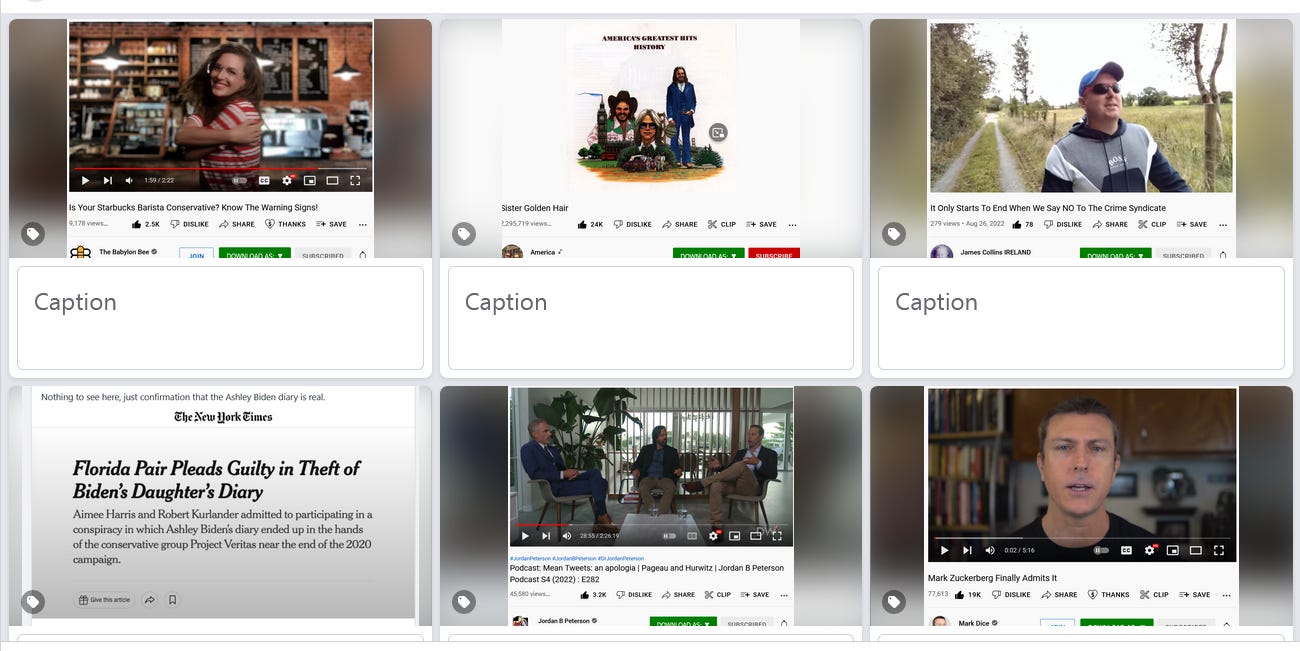Click the next-video button in the Starbucks Barista video
This screenshot has height=651, width=1300.
click(108, 181)
